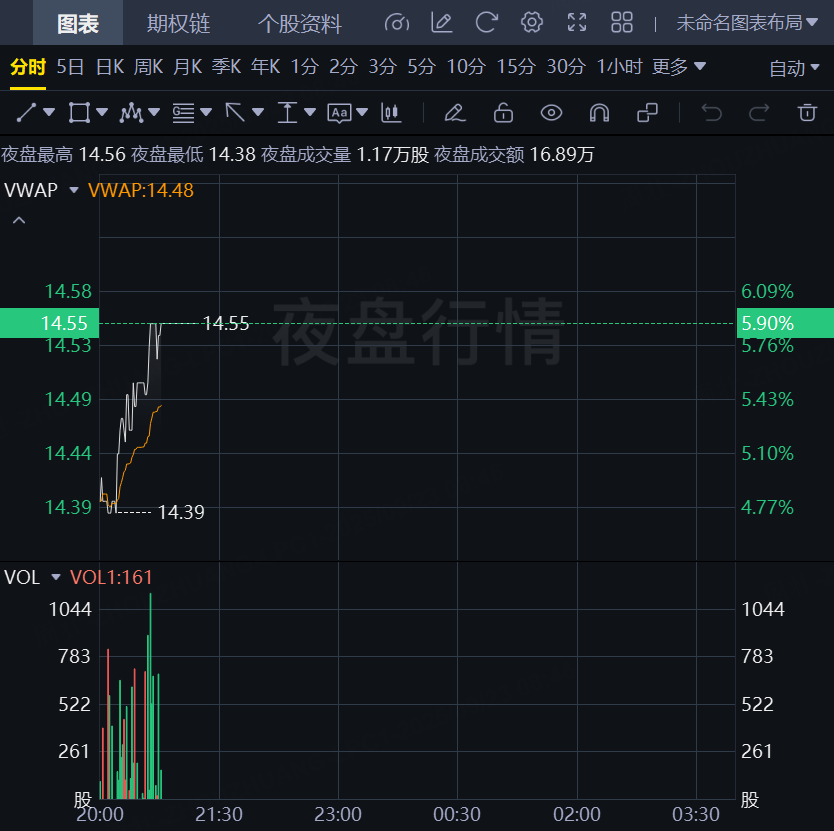Redo the drawing action
The image size is (834, 831).
click(x=759, y=113)
